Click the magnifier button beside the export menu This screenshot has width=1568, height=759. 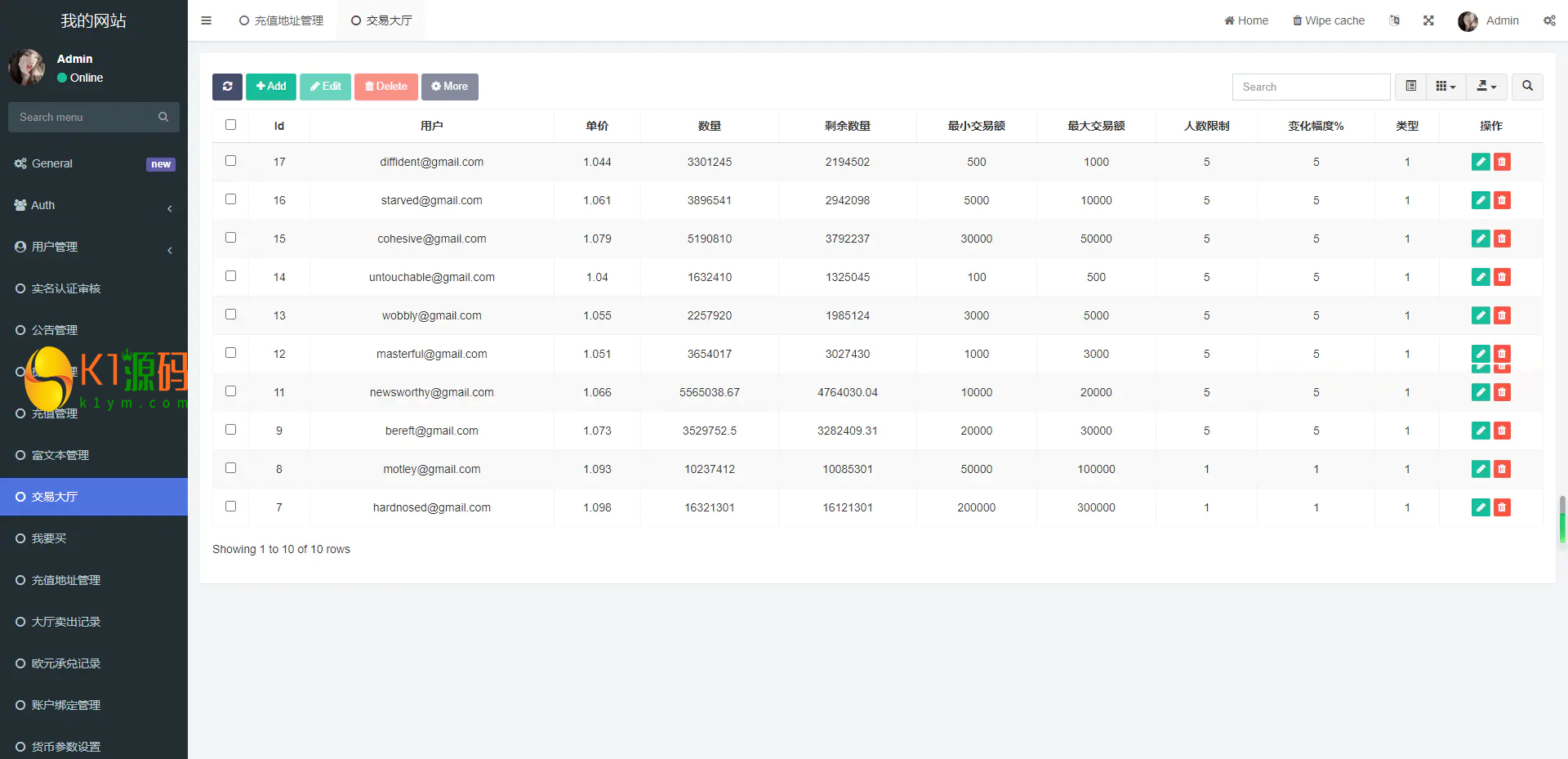pos(1527,87)
